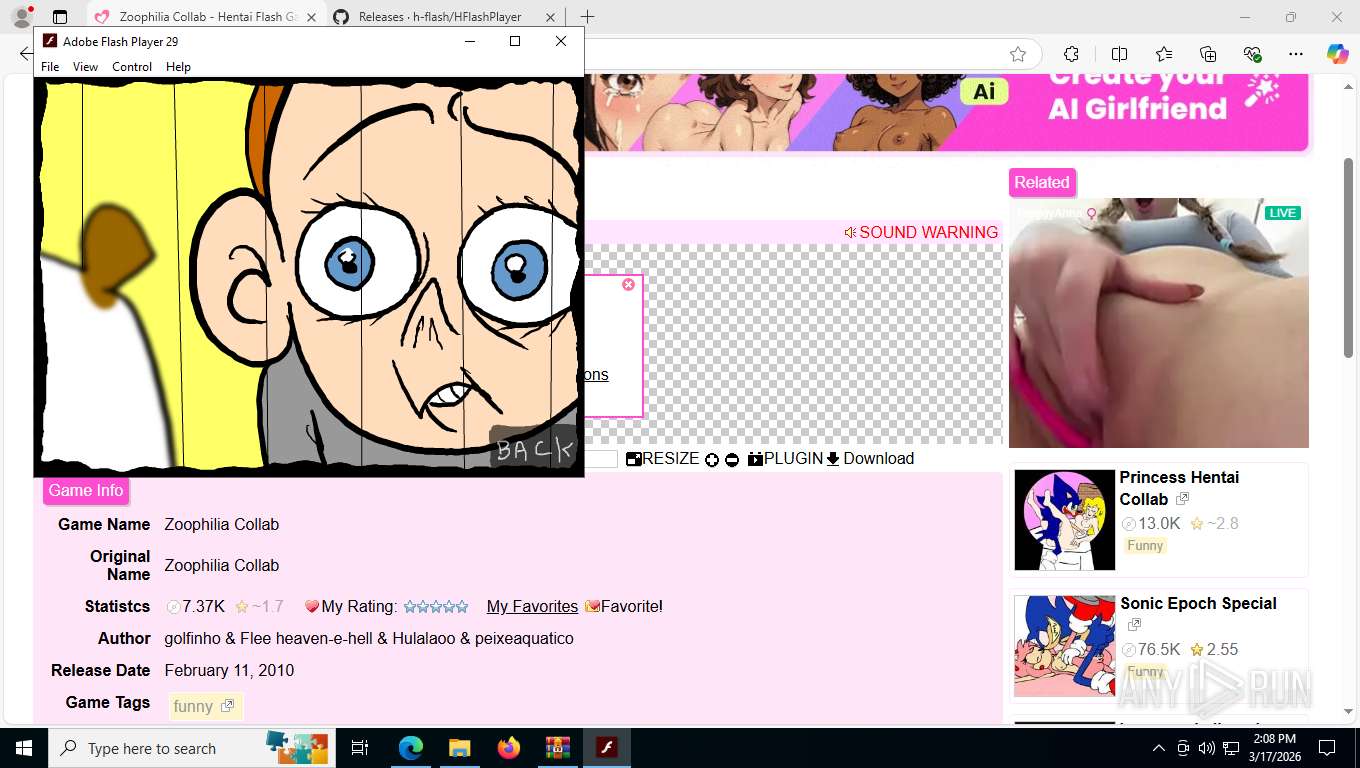Open the Collections icon in Edge
The width and height of the screenshot is (1360, 768).
[1208, 54]
